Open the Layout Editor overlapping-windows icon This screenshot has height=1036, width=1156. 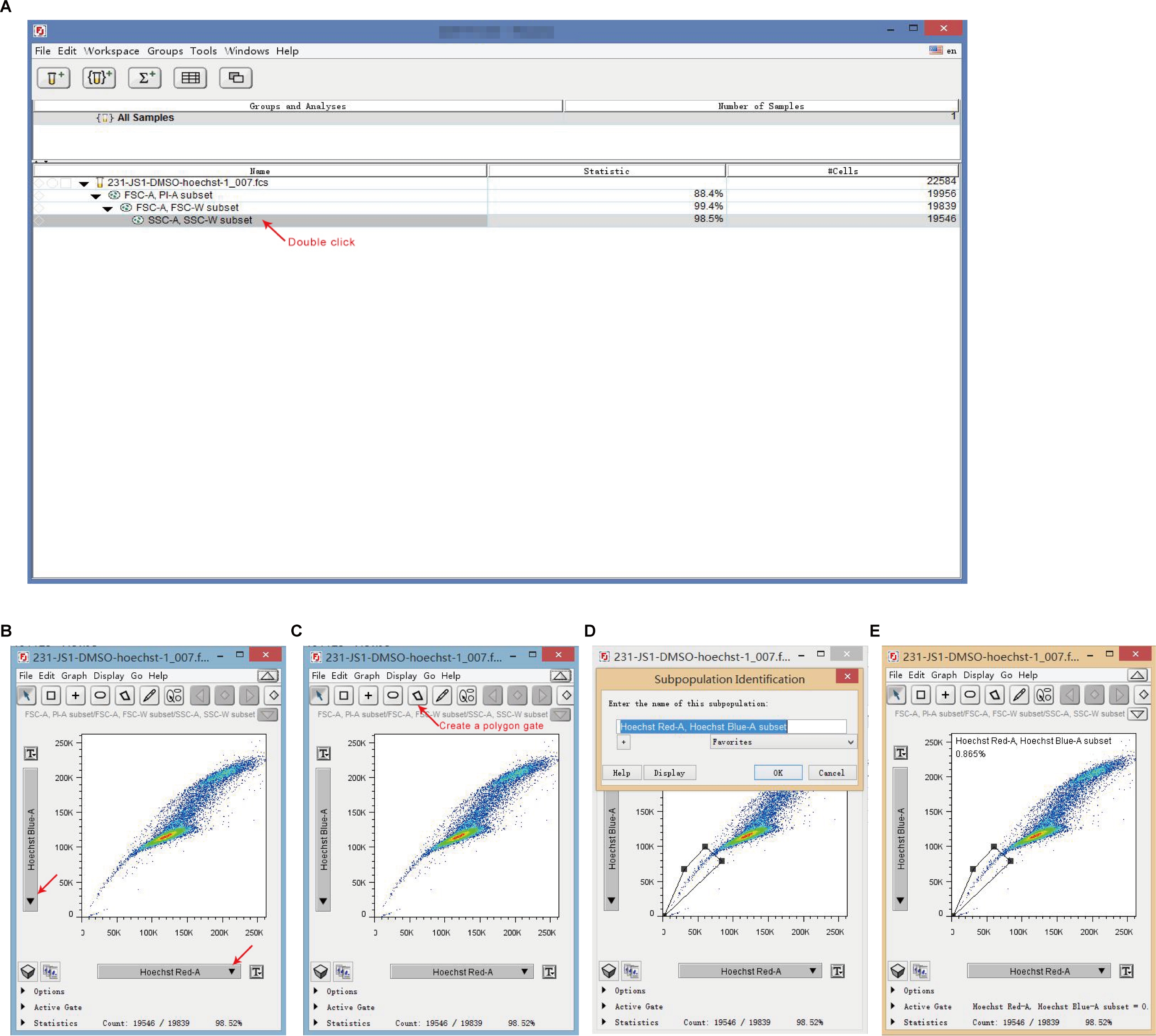point(236,77)
